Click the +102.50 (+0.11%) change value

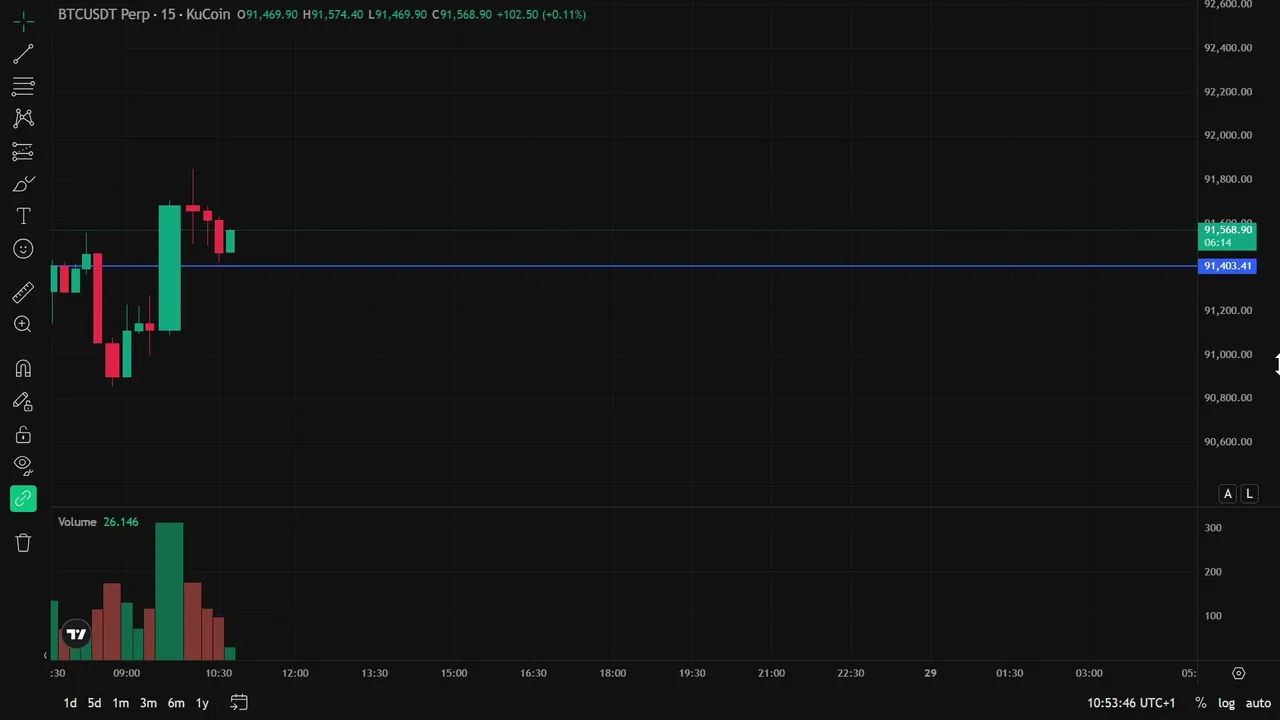pyautogui.click(x=541, y=15)
